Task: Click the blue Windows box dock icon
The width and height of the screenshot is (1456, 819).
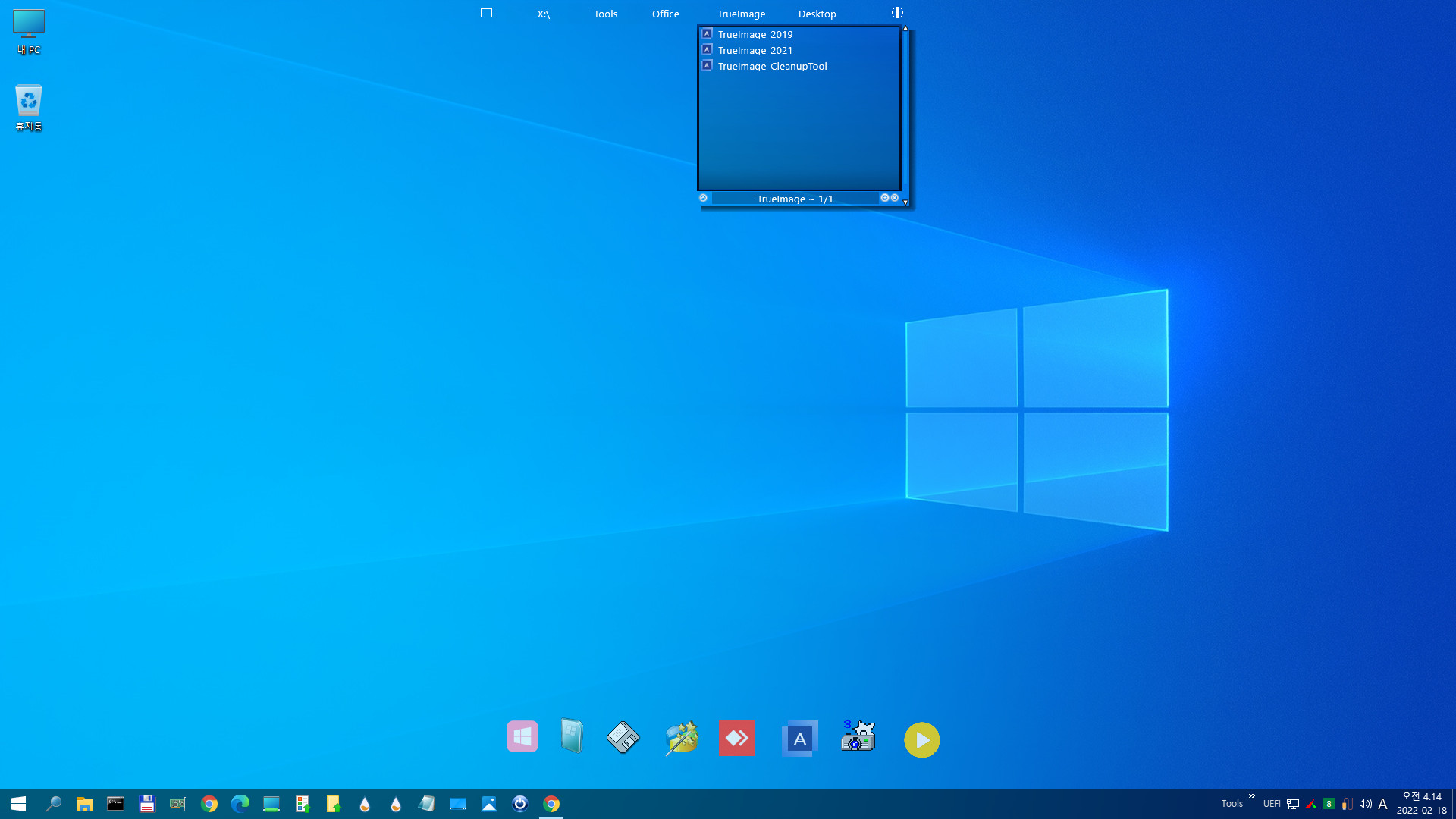Action: pos(572,736)
